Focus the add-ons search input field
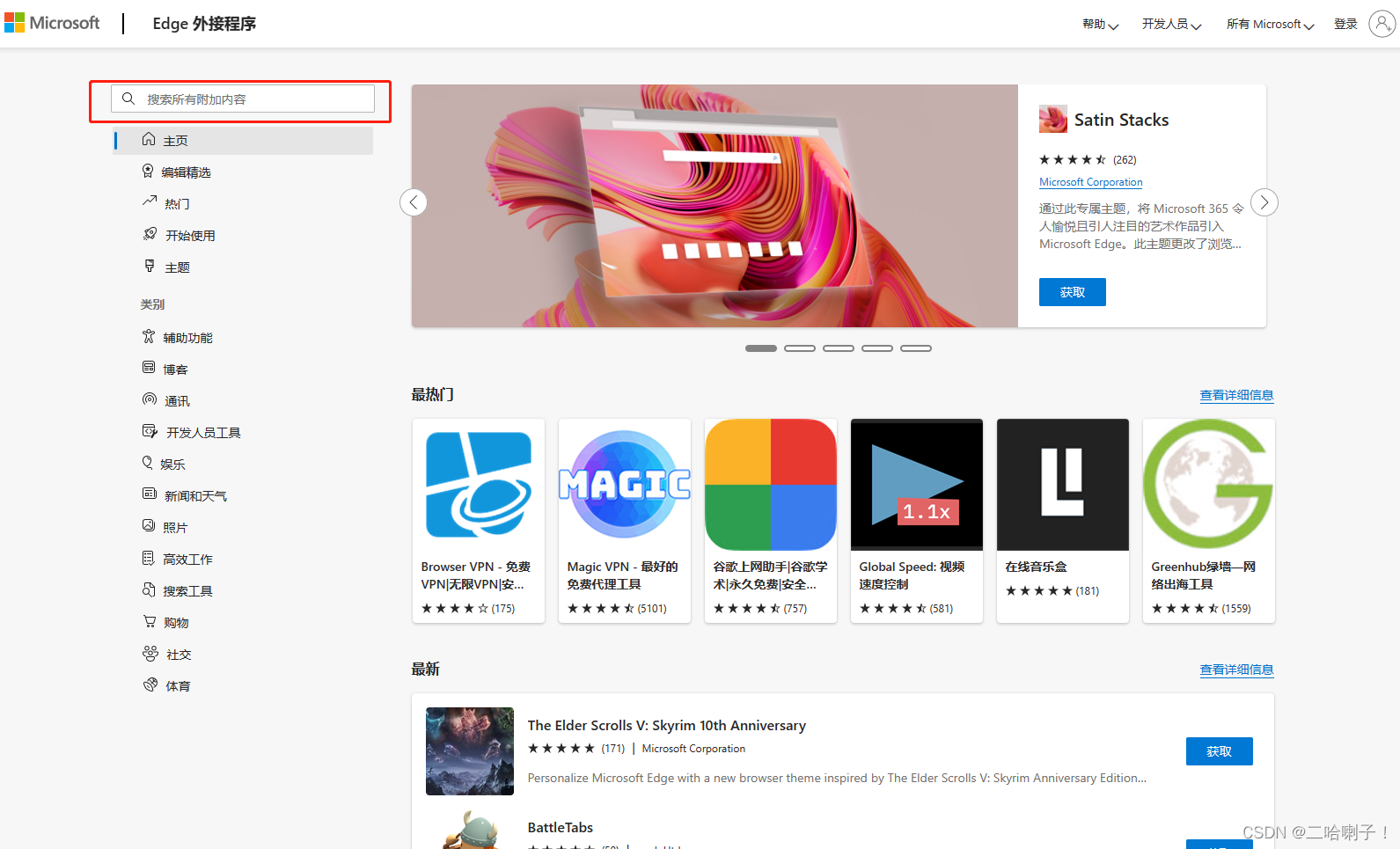 pos(243,99)
